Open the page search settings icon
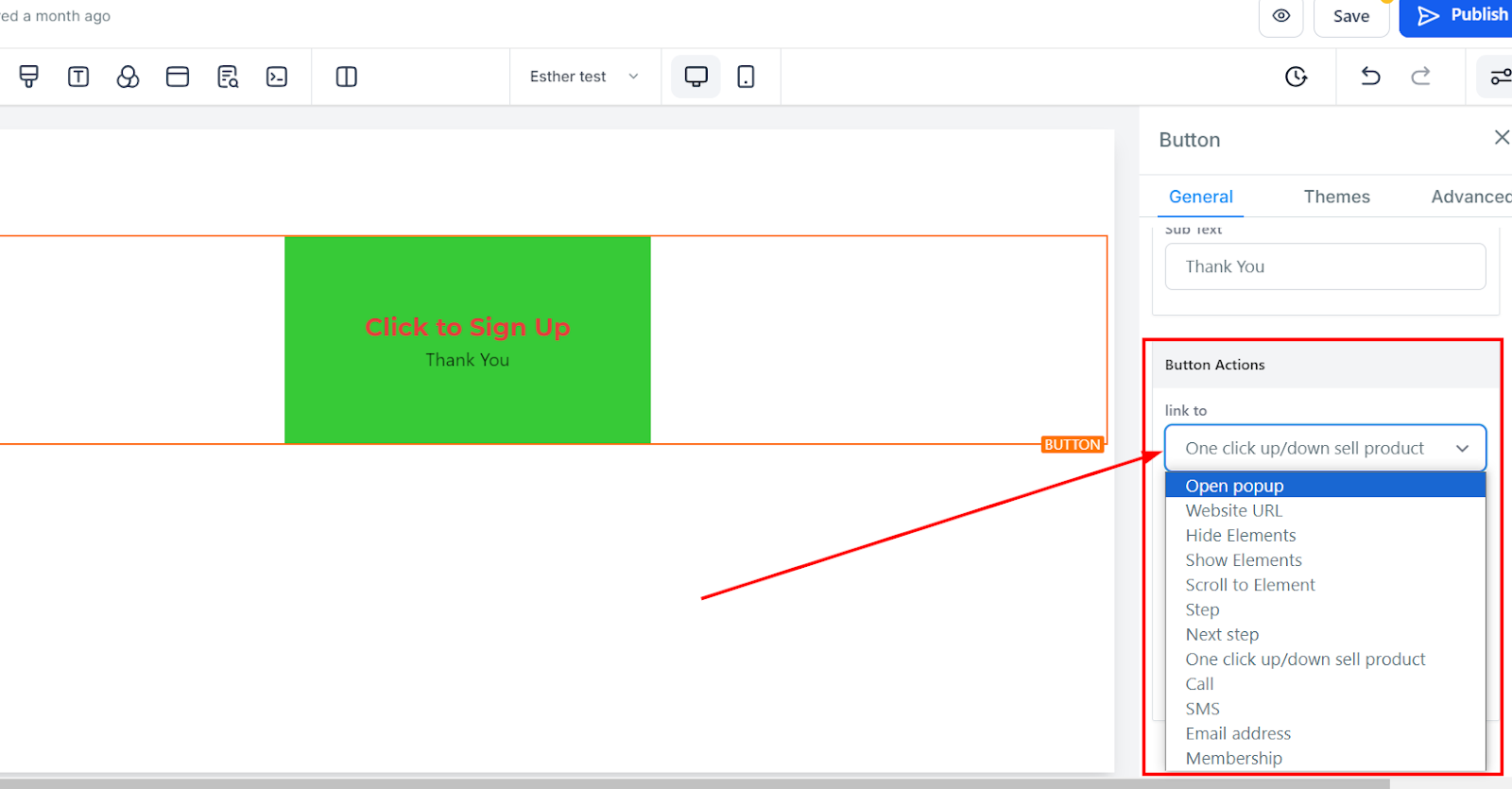The width and height of the screenshot is (1512, 789). pyautogui.click(x=228, y=77)
